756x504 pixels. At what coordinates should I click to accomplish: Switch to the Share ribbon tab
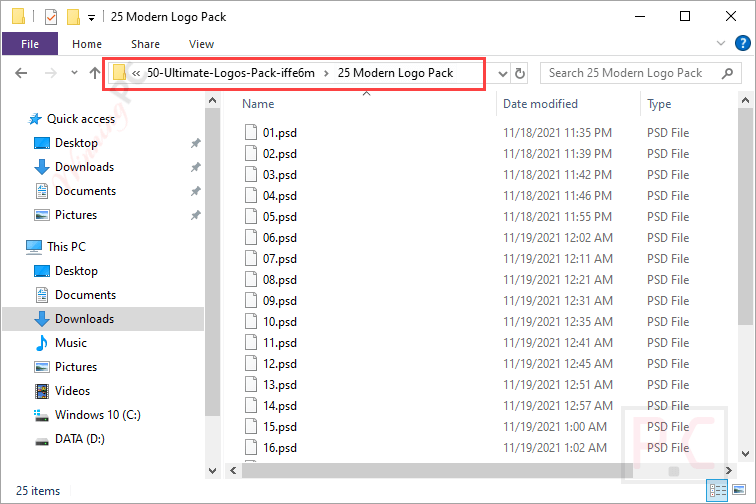[145, 44]
